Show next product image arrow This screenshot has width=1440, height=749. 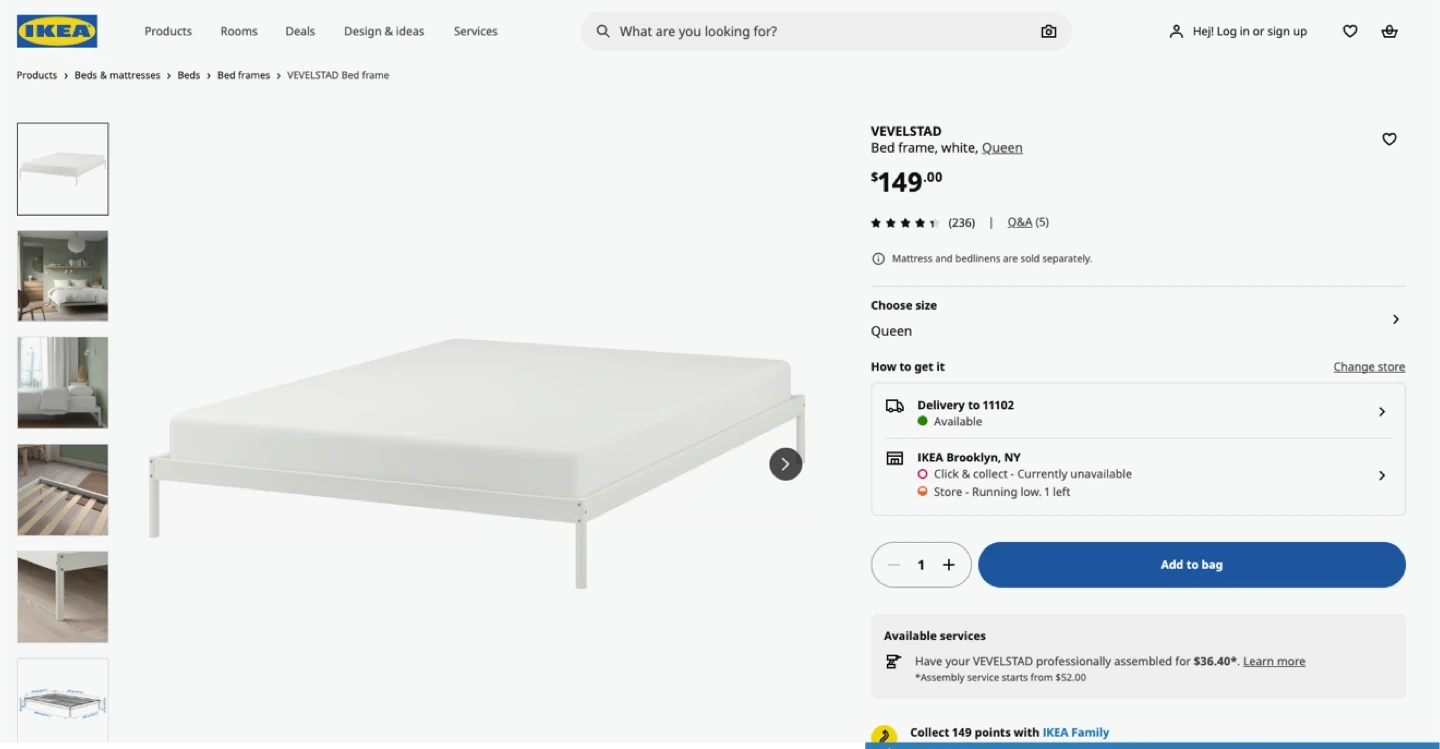click(785, 464)
